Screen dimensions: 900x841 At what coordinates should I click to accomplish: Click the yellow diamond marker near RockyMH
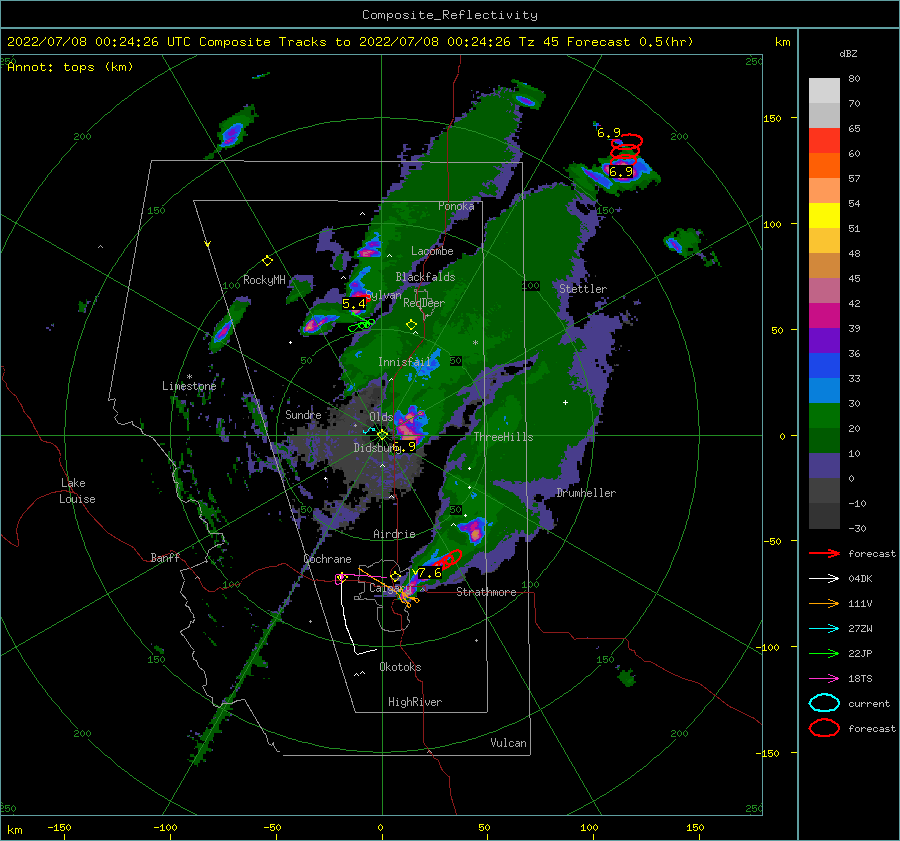267,261
